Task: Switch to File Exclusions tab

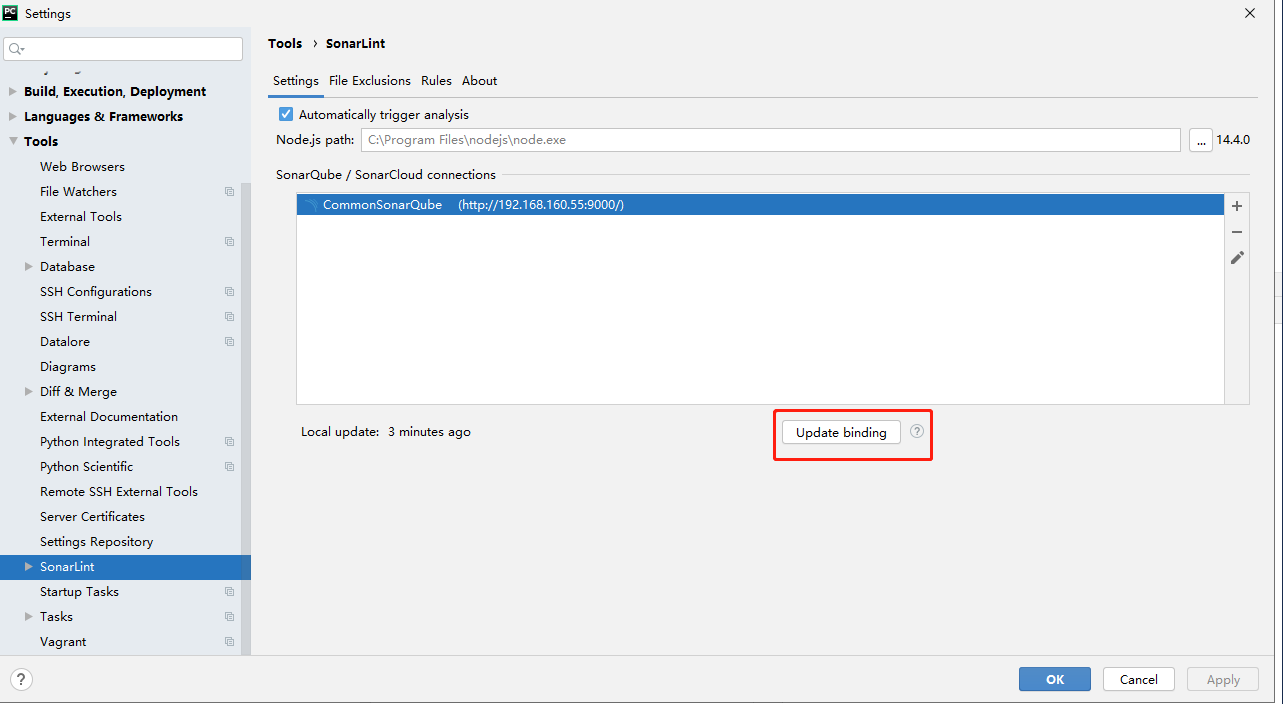Action: [370, 81]
